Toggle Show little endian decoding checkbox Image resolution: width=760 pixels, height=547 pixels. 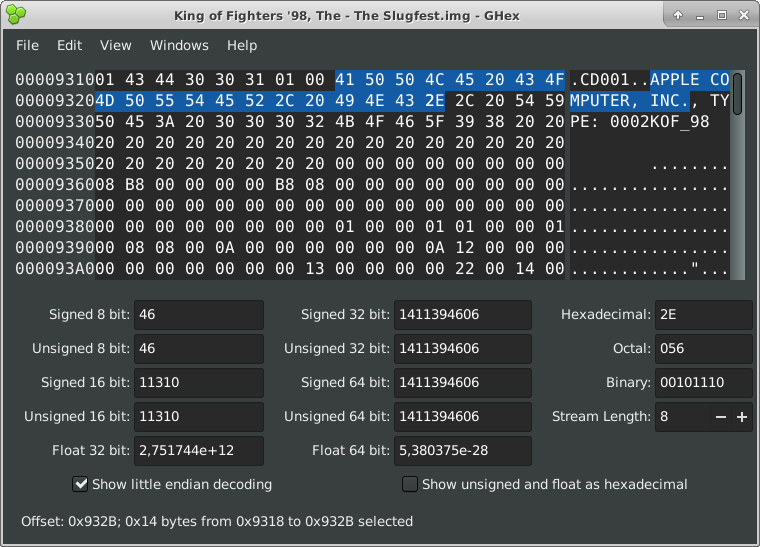click(80, 484)
